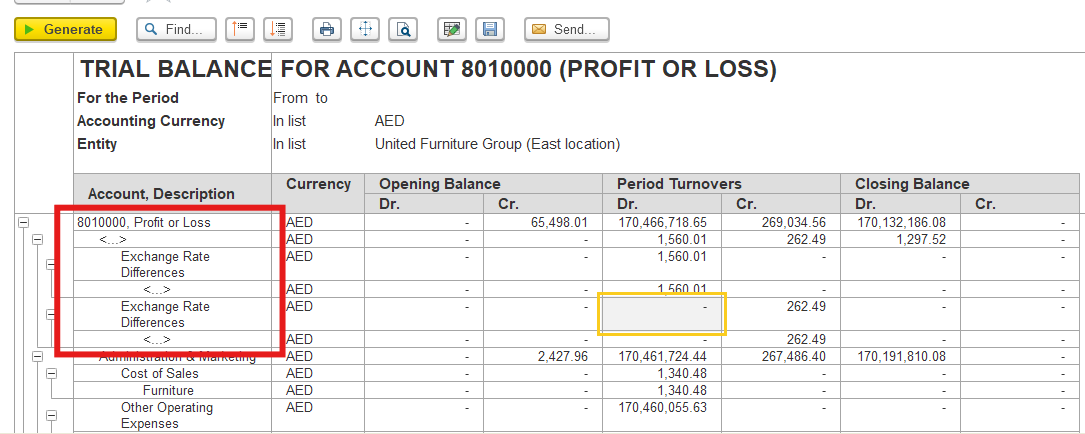Collapse the Cost of Sales group

click(x=52, y=374)
